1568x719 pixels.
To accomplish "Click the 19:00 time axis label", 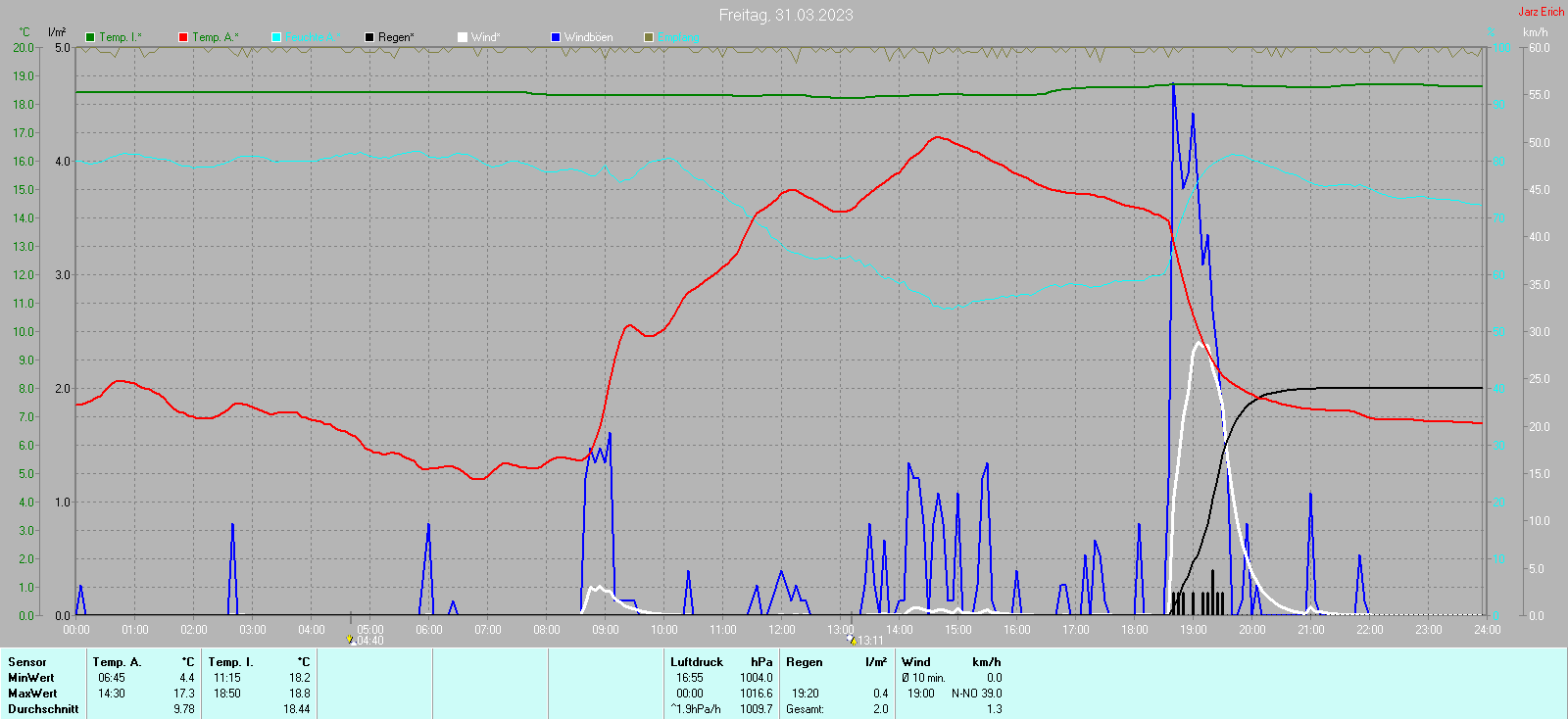I will coord(1193,630).
